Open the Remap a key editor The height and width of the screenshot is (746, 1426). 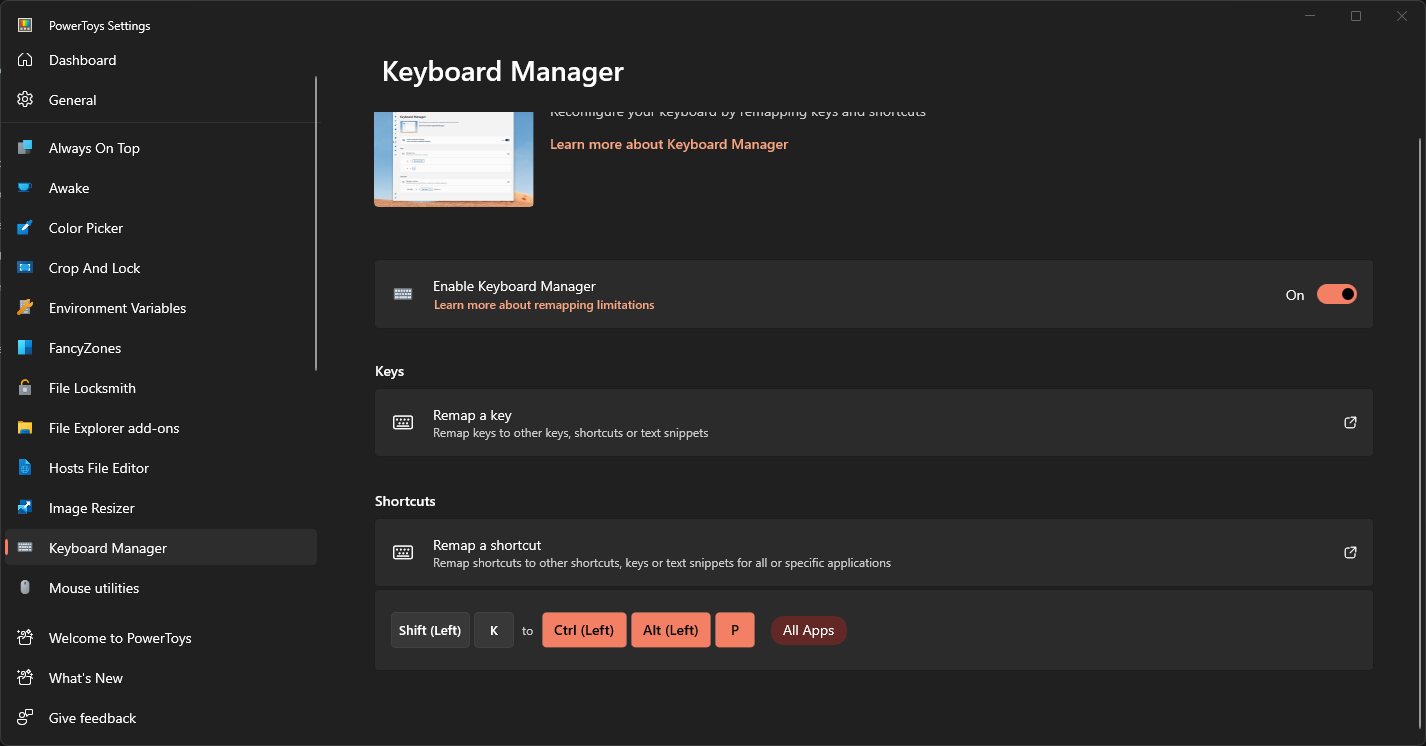[x=874, y=423]
